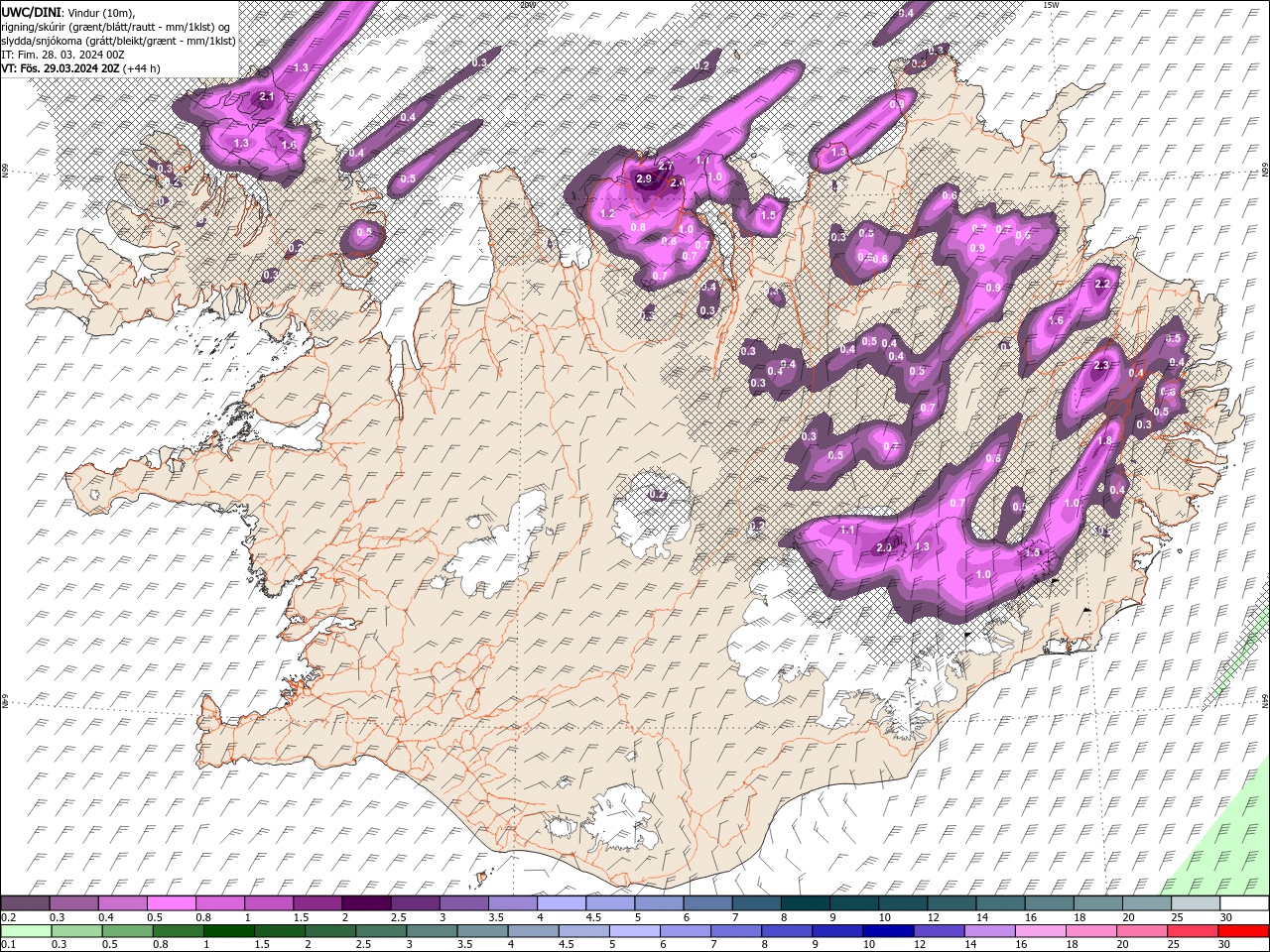This screenshot has height=952, width=1270.
Task: Click the 2.0 precipitation value on map
Action: pos(885,547)
